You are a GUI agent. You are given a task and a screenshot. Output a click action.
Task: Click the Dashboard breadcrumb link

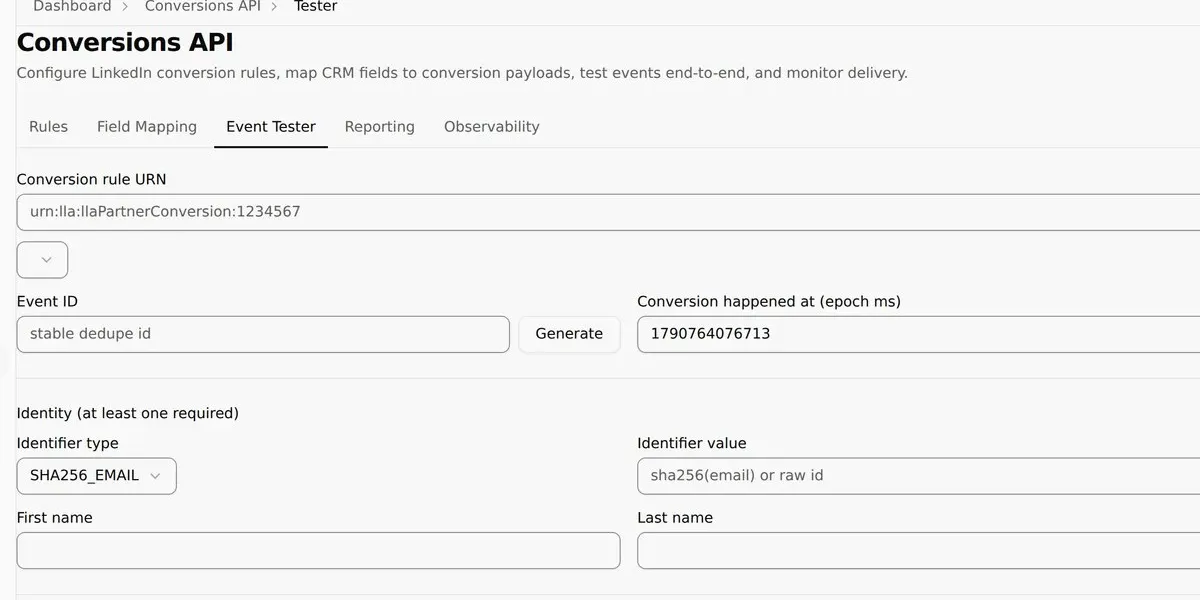pyautogui.click(x=72, y=7)
